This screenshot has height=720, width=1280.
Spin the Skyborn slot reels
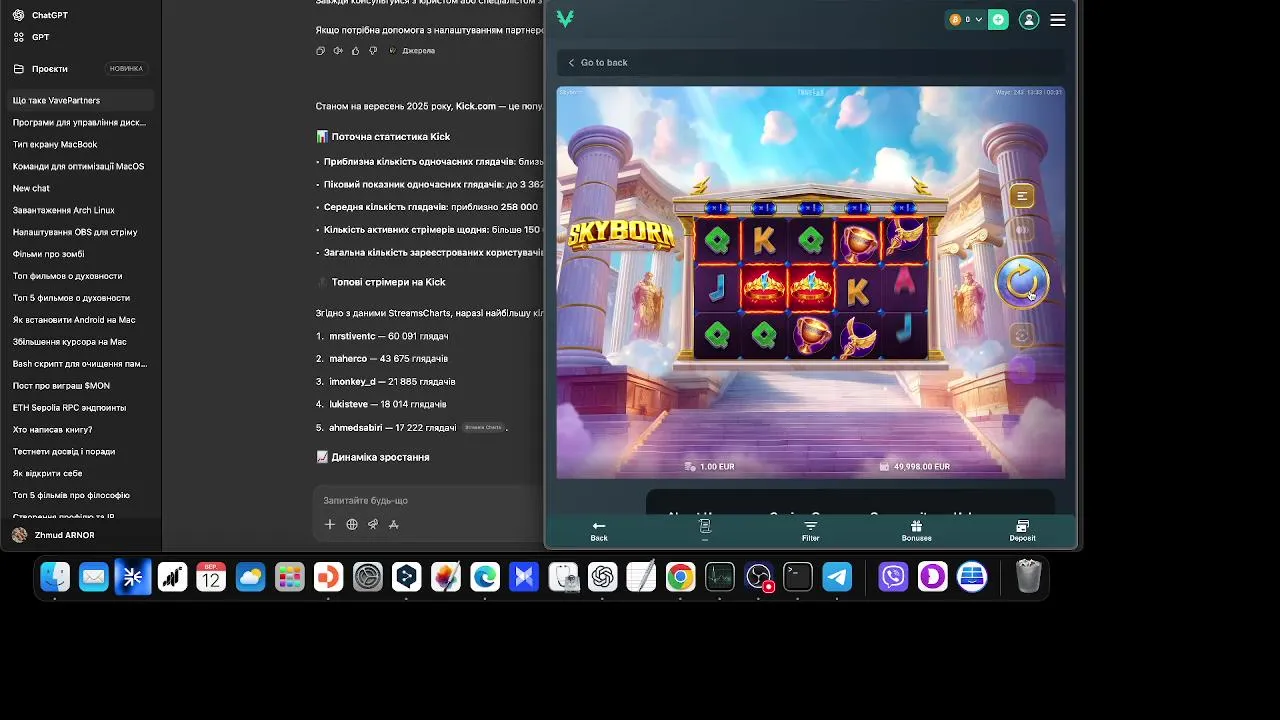pos(1022,282)
